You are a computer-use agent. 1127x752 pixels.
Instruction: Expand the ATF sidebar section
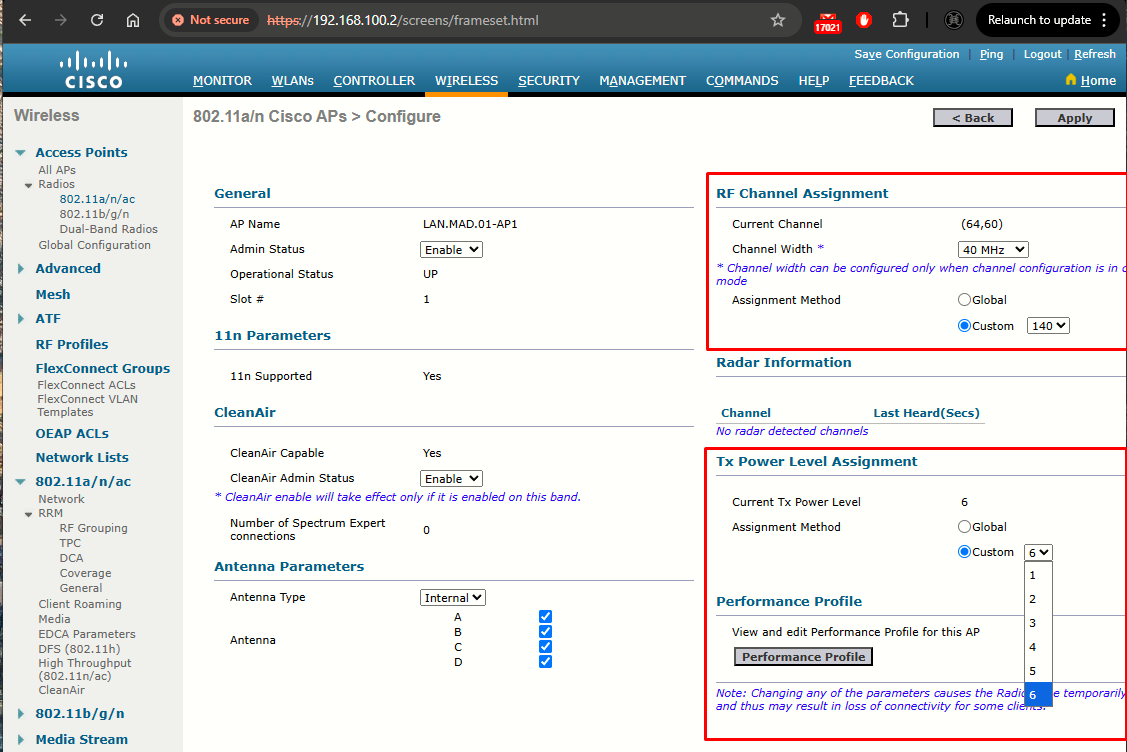tap(21, 318)
